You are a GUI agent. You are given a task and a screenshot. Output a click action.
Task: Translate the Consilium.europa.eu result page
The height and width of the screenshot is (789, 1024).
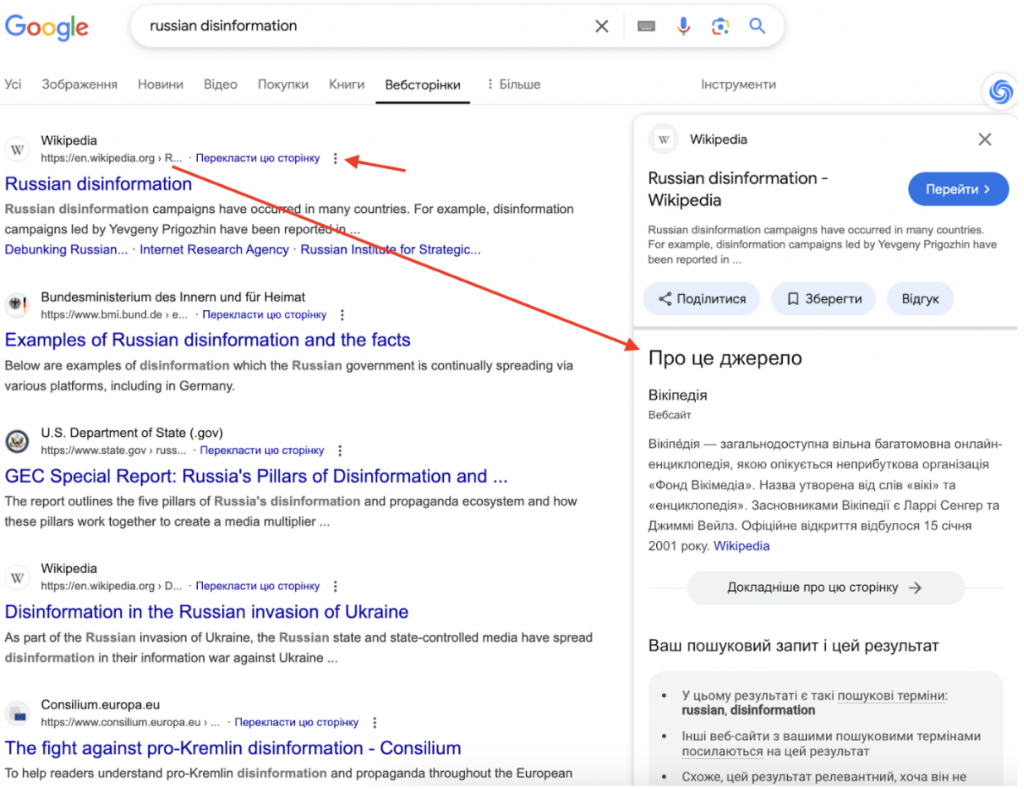(297, 722)
